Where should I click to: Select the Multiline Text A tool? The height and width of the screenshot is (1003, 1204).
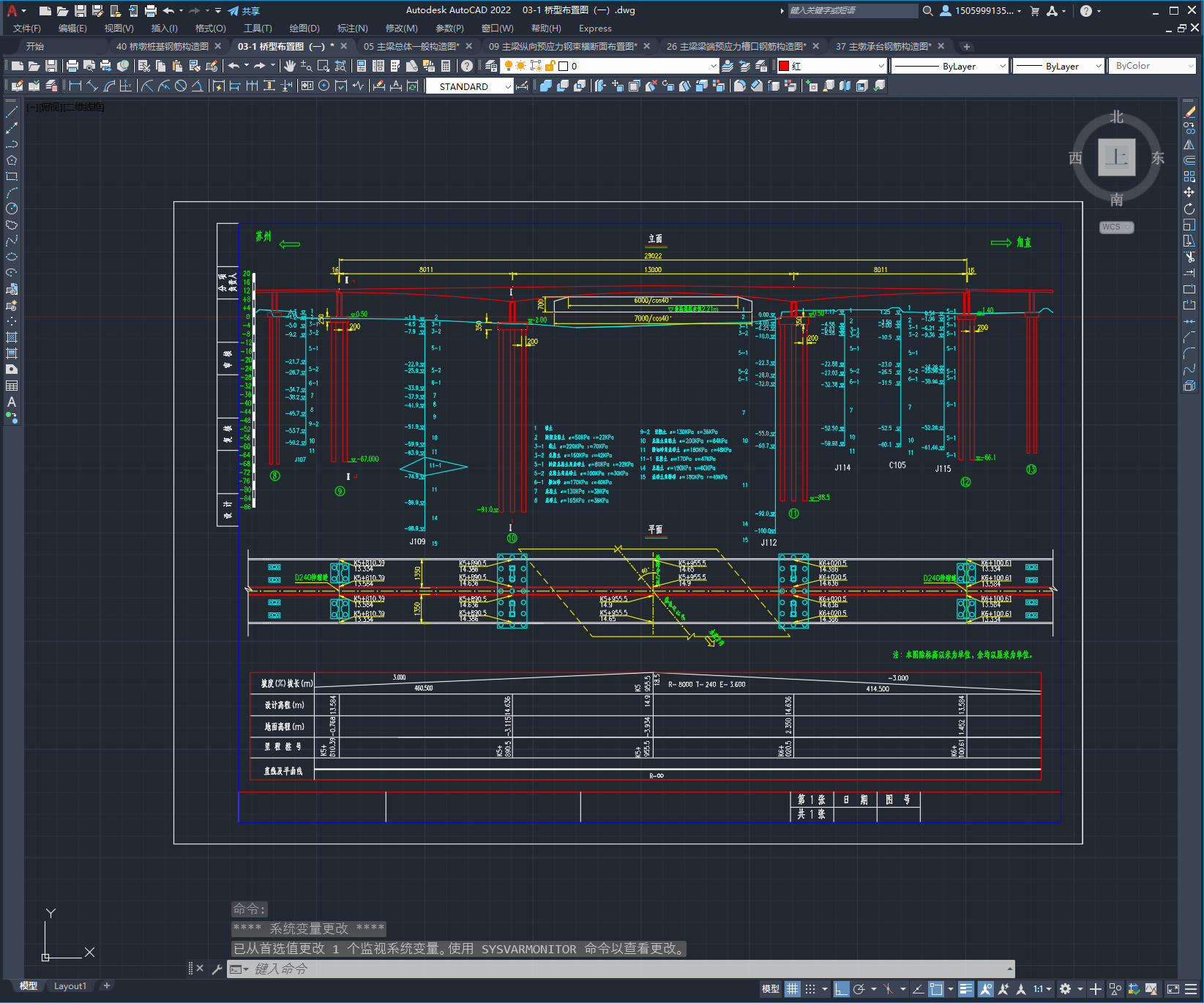(12, 402)
